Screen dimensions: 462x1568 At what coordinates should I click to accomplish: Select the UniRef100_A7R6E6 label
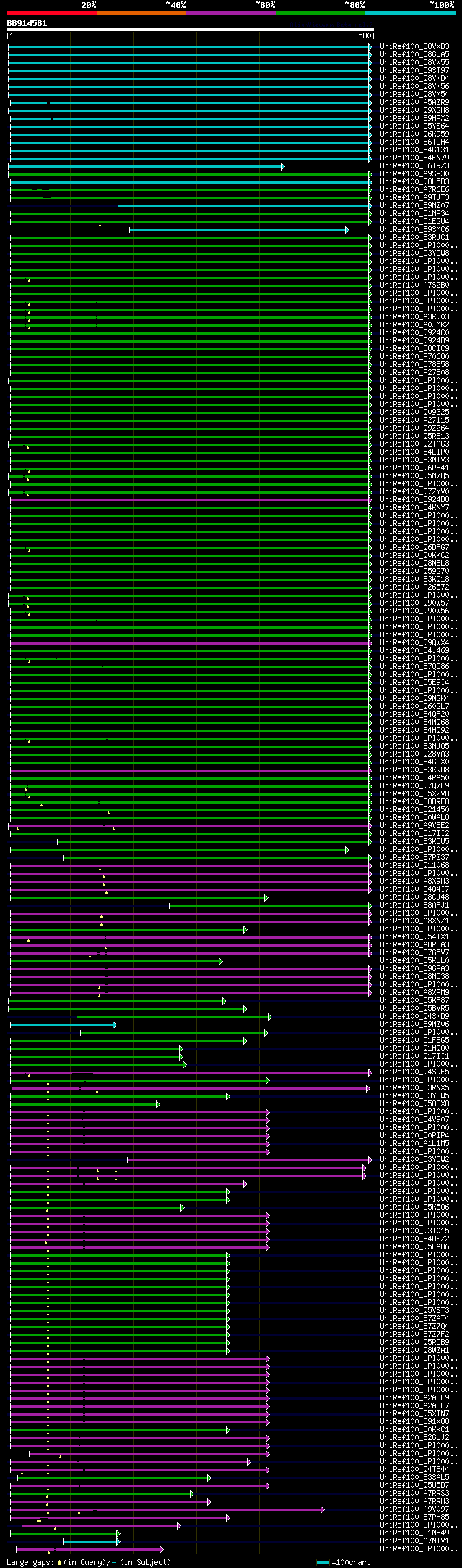click(x=414, y=190)
